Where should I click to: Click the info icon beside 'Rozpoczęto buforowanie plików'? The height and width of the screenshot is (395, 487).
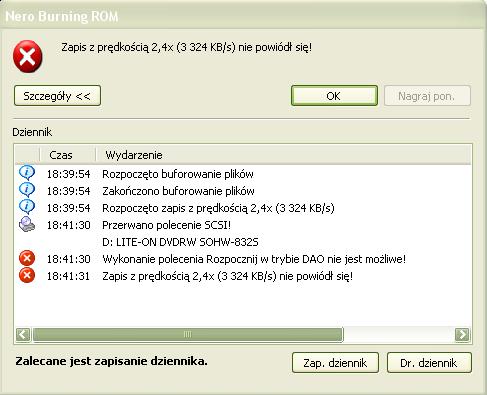[27, 173]
